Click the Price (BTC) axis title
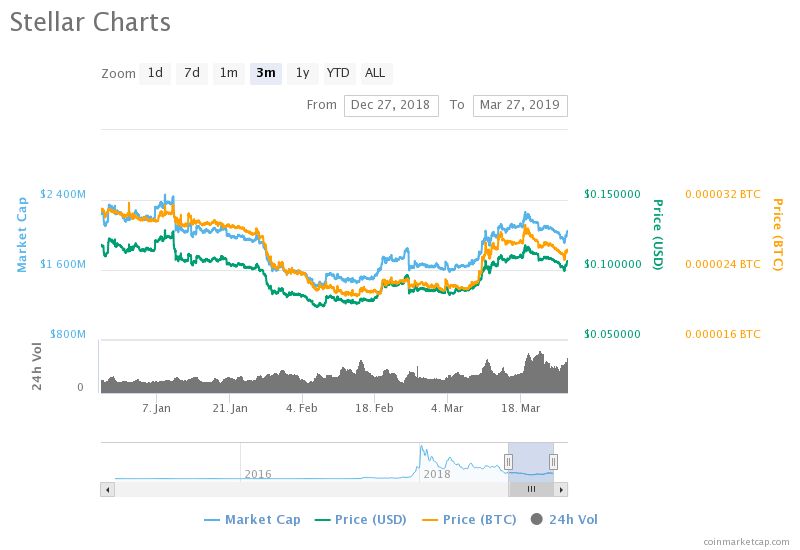The image size is (800, 550). pos(778,235)
